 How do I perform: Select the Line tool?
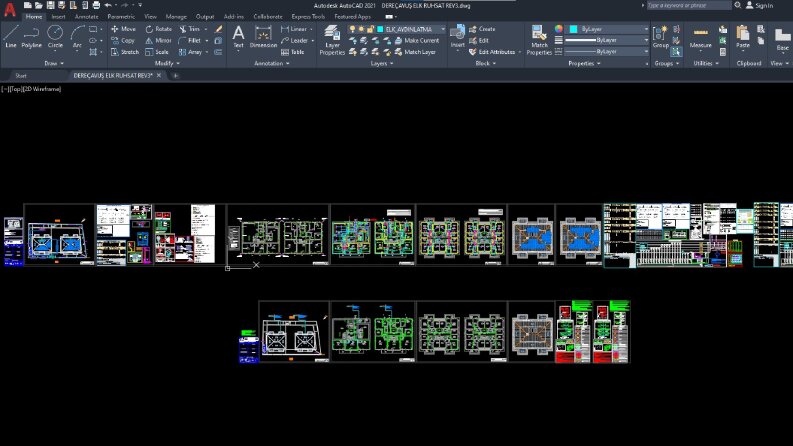click(11, 36)
